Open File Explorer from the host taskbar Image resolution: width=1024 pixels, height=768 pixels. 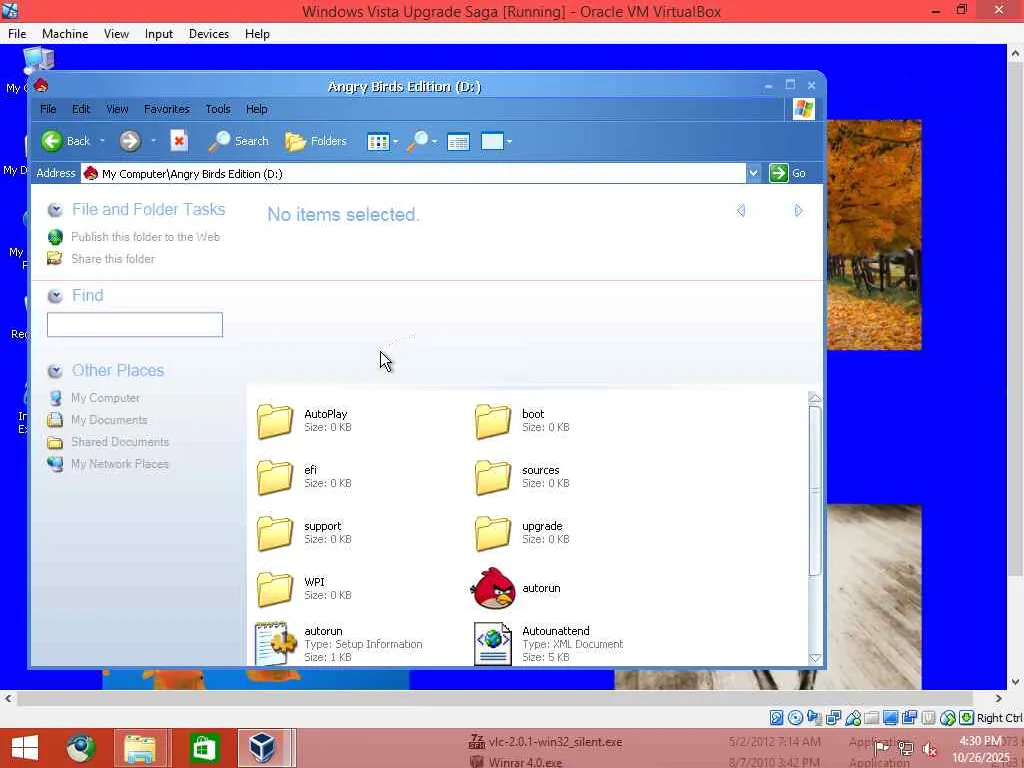click(140, 748)
